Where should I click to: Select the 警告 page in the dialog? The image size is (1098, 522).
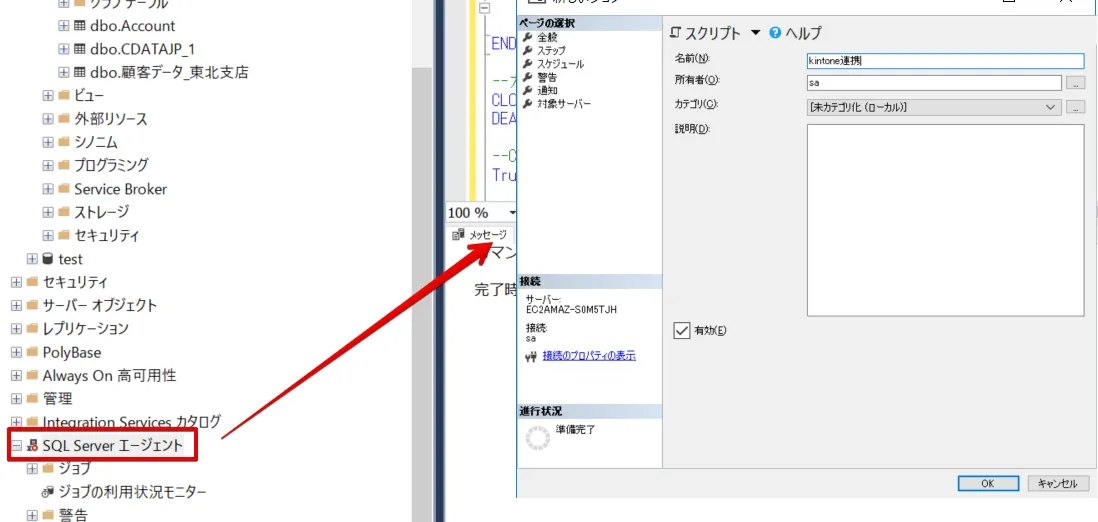[547, 77]
